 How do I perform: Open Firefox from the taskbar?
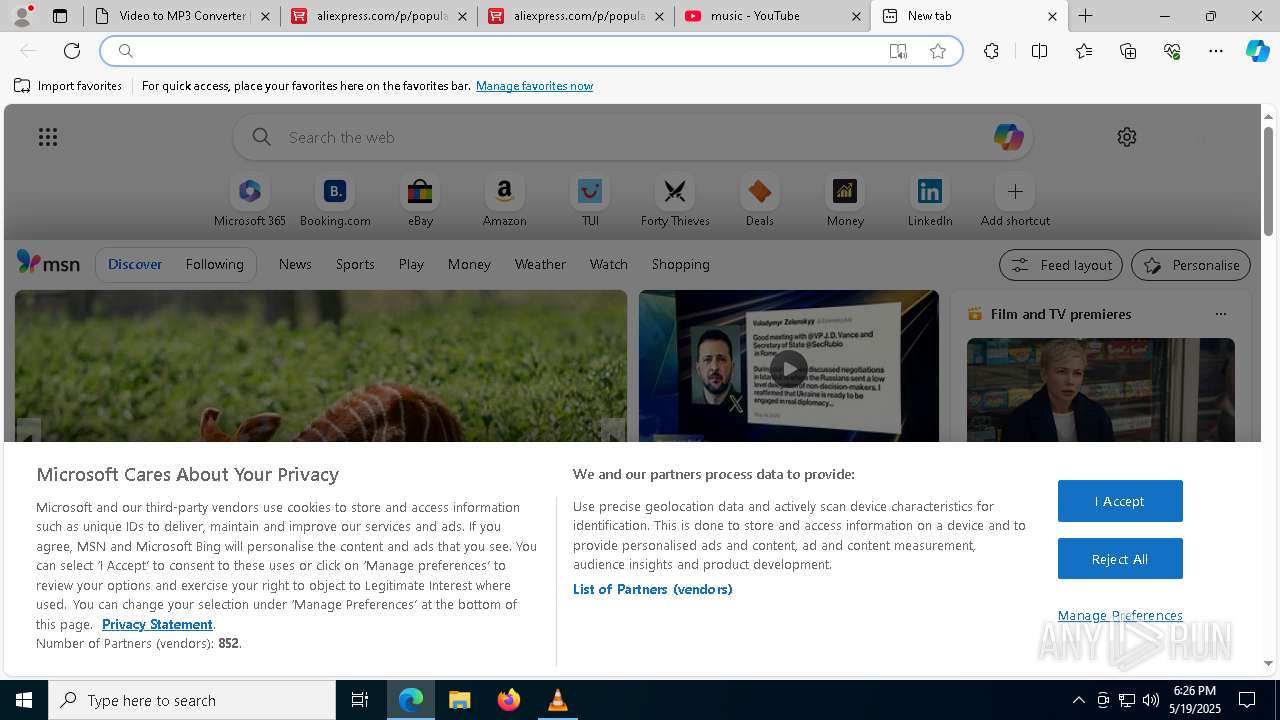tap(508, 700)
